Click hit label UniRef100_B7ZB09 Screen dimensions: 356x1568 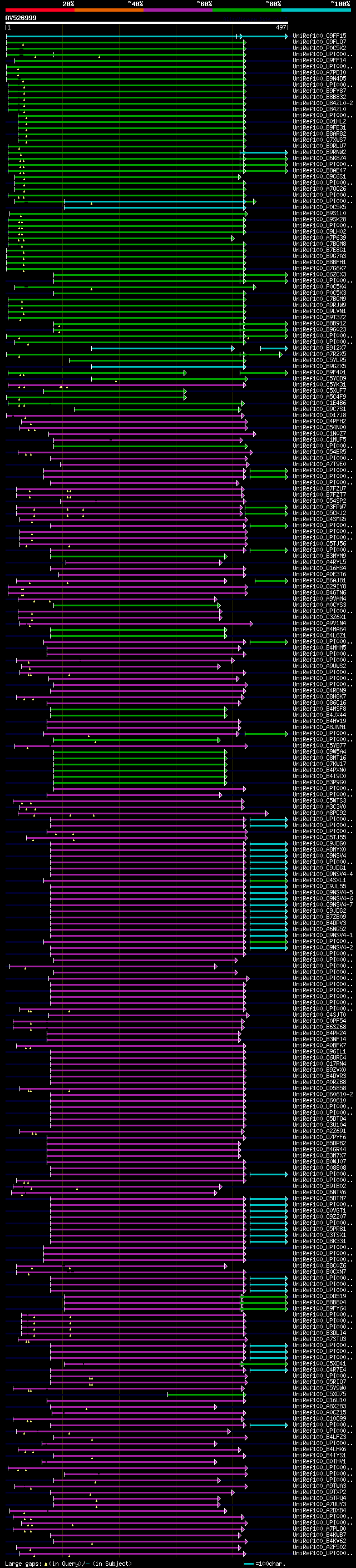tap(319, 917)
